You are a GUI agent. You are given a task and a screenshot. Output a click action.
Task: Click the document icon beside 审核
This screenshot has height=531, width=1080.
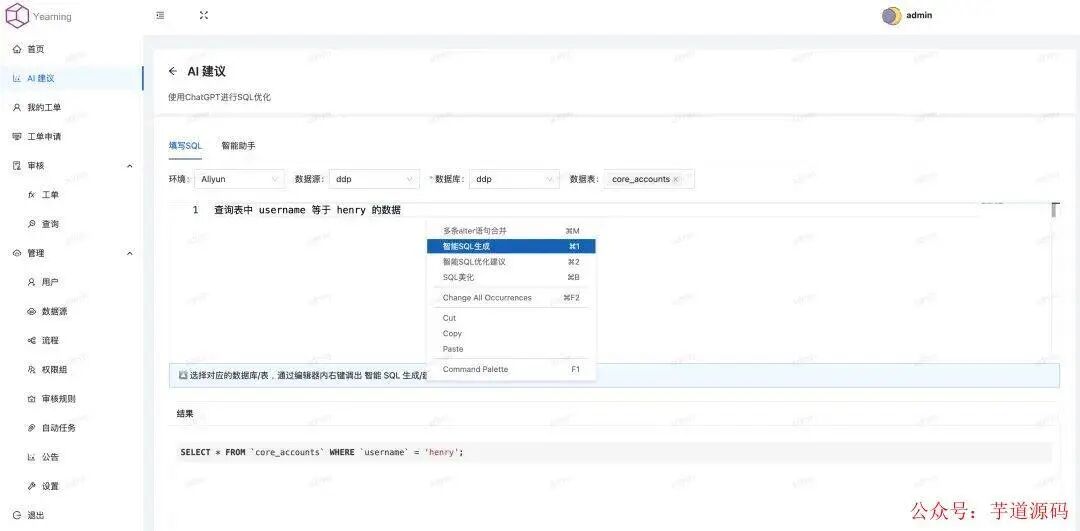pos(17,166)
